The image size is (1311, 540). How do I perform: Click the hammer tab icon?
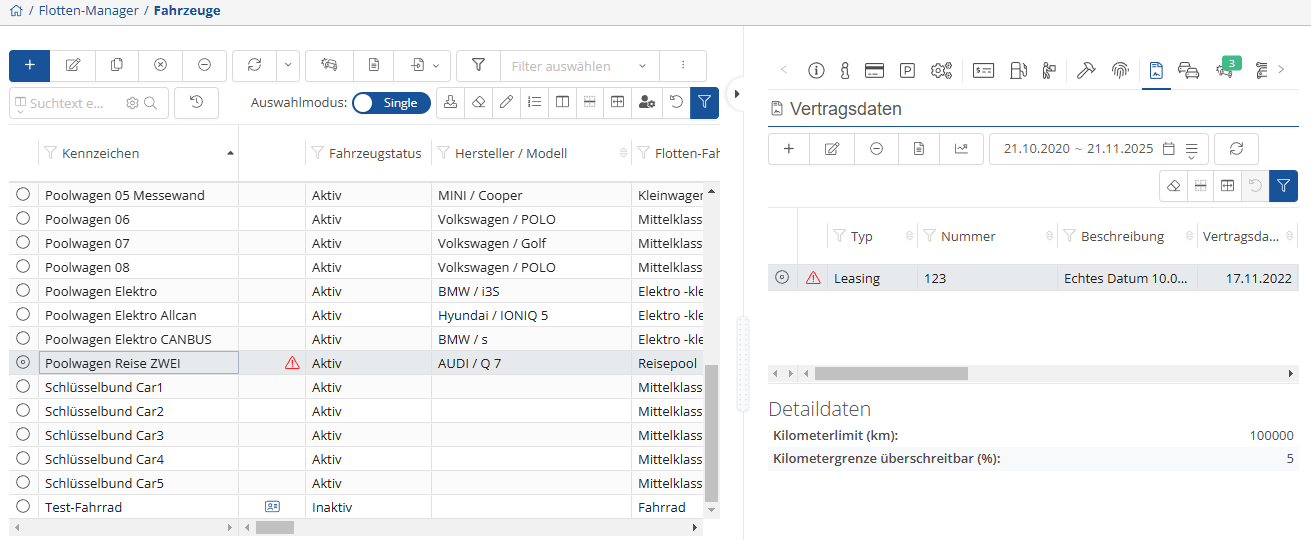(1086, 70)
